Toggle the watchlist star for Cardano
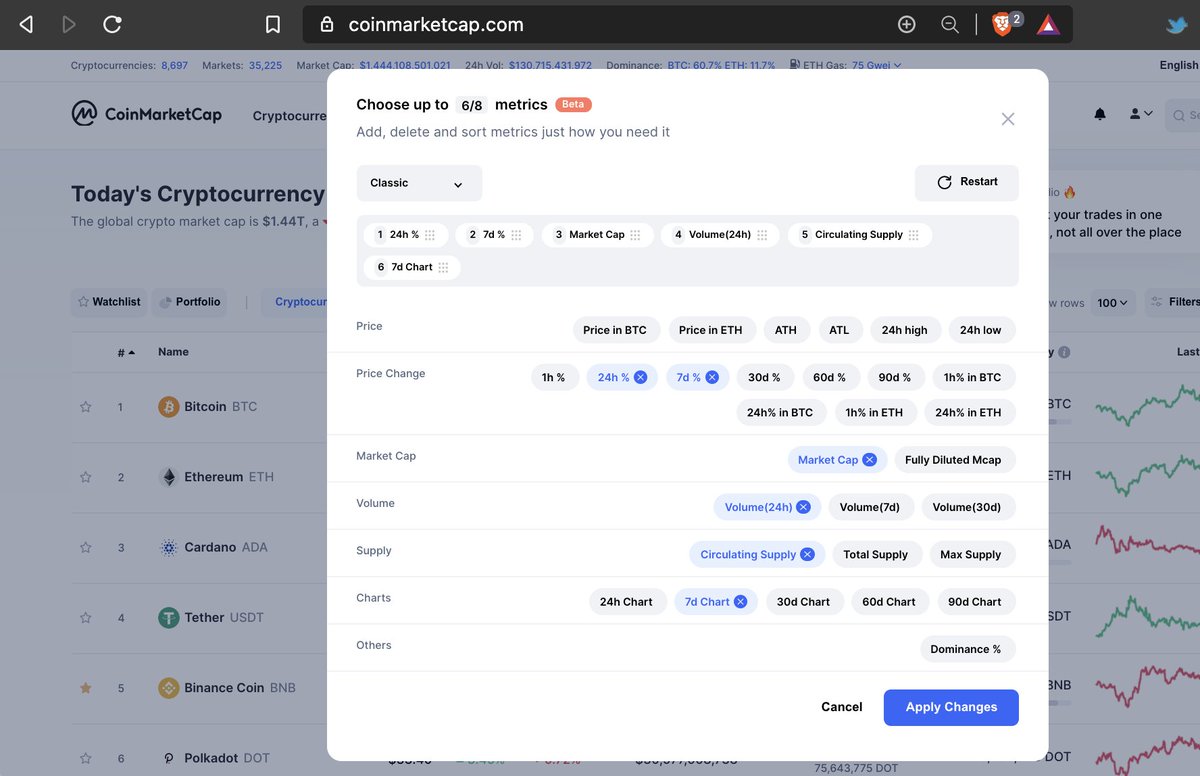 pyautogui.click(x=85, y=547)
